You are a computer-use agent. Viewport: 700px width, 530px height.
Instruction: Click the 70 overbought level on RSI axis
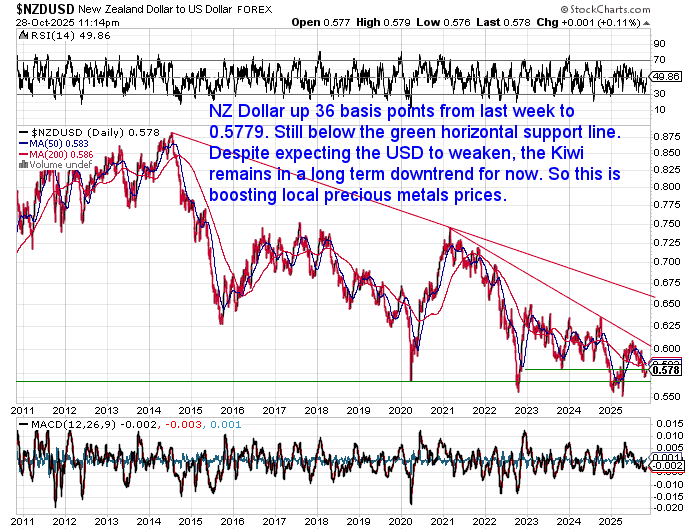pyautogui.click(x=659, y=59)
